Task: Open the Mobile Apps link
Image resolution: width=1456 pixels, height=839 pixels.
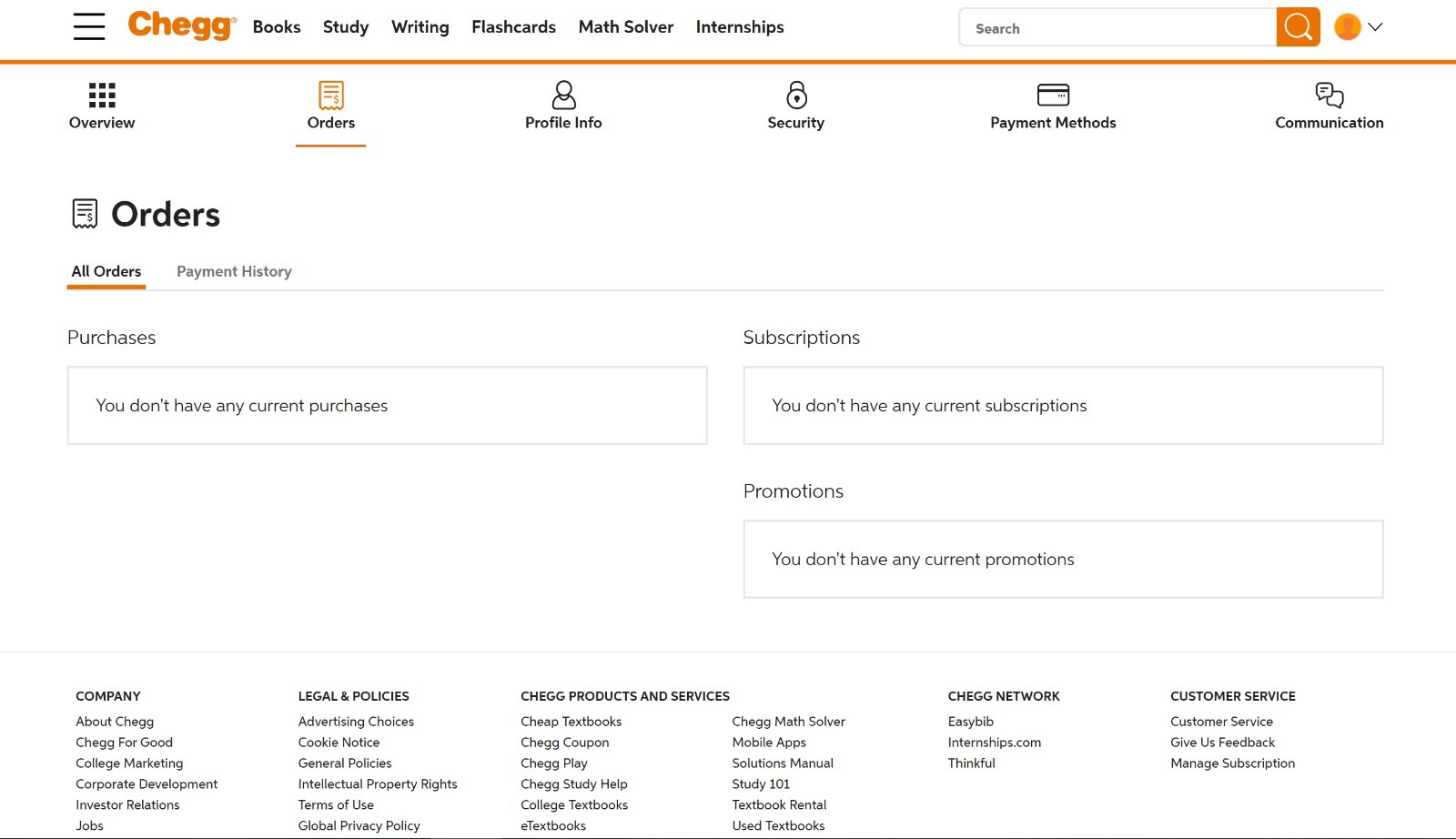Action: pyautogui.click(x=769, y=743)
